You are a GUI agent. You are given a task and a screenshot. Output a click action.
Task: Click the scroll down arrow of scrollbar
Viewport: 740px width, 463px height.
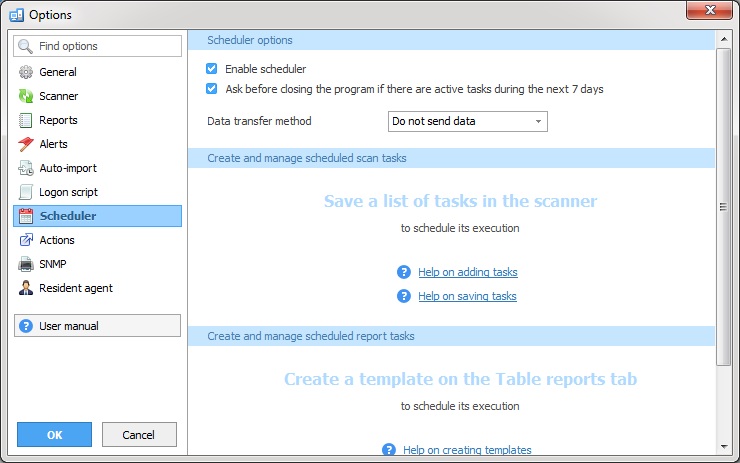pos(724,444)
